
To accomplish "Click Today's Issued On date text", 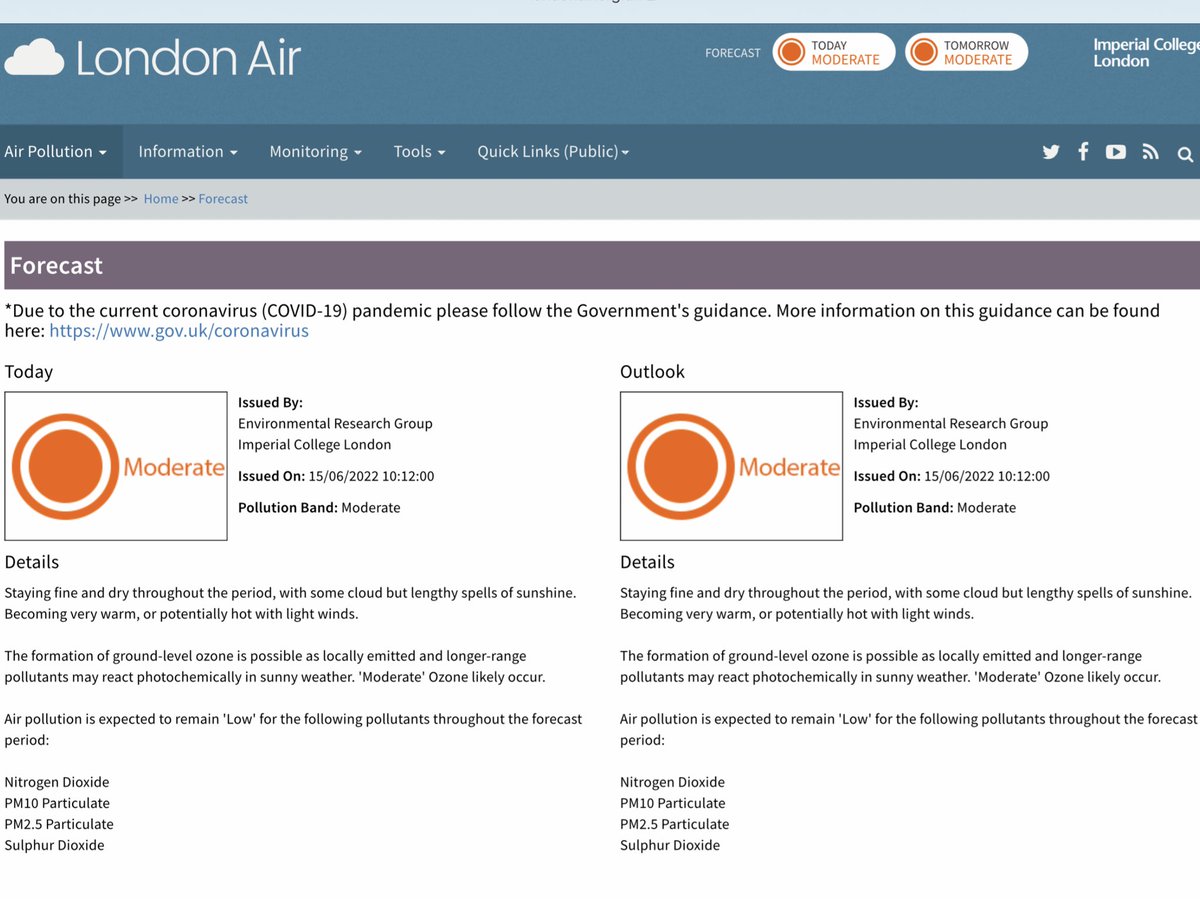I will coord(336,476).
